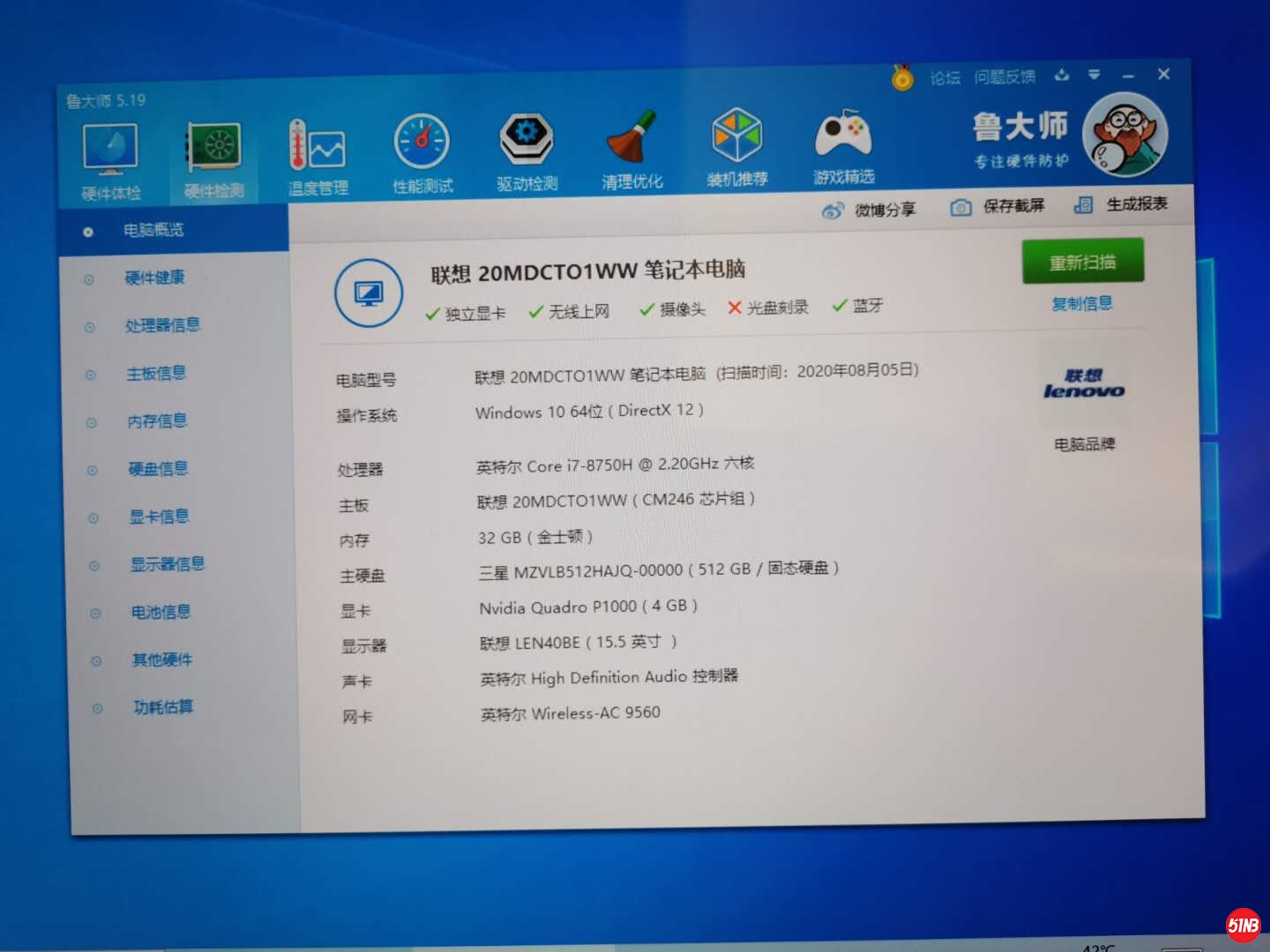1270x952 pixels.
Task: Open 电池信息 in the sidebar
Action: (x=161, y=612)
